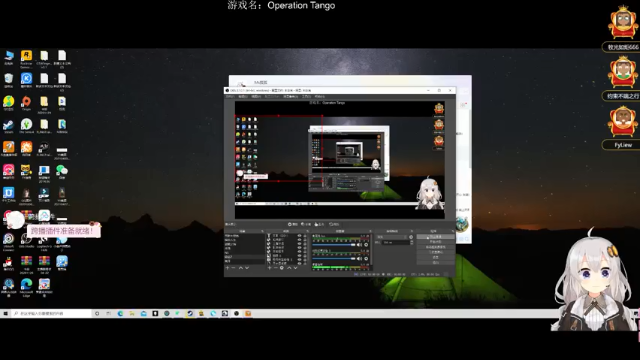Undock Audio Mixer via header float icon

[x=370, y=231]
